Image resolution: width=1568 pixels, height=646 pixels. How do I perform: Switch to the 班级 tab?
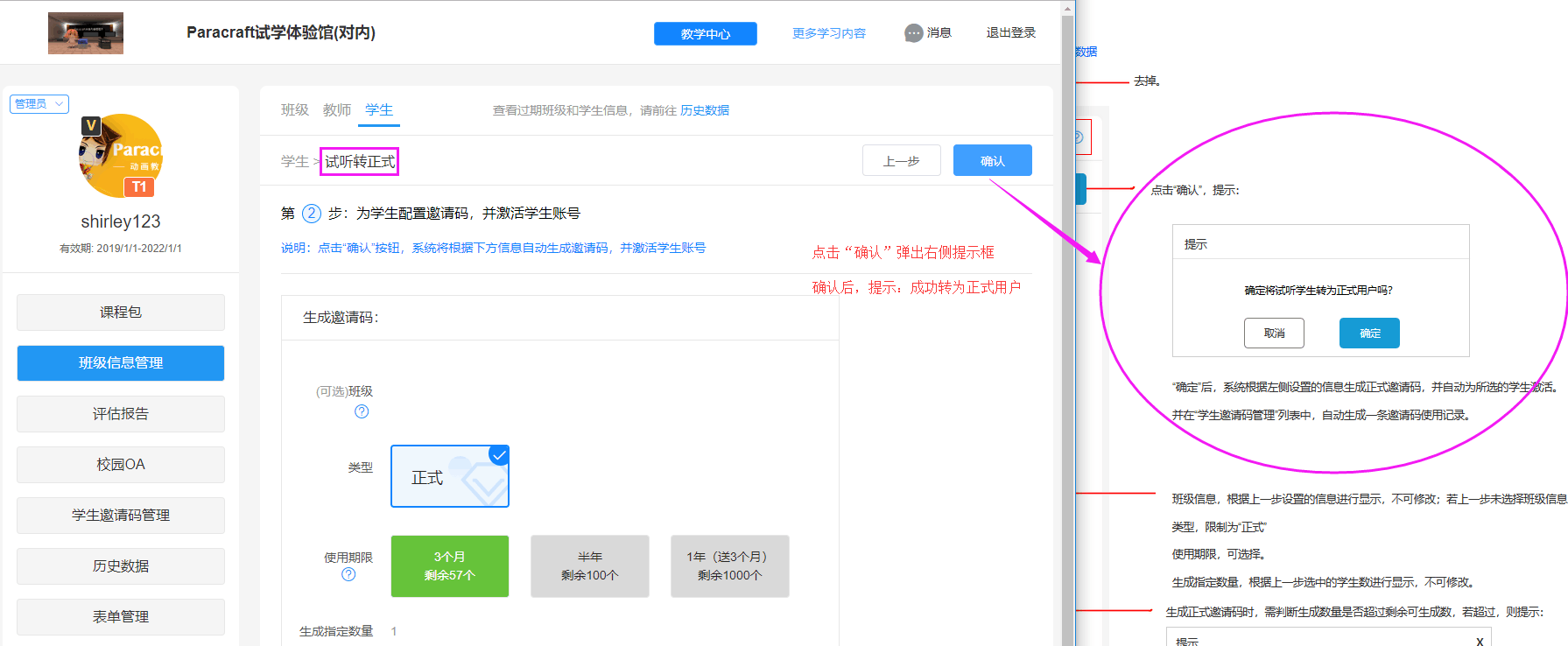295,109
